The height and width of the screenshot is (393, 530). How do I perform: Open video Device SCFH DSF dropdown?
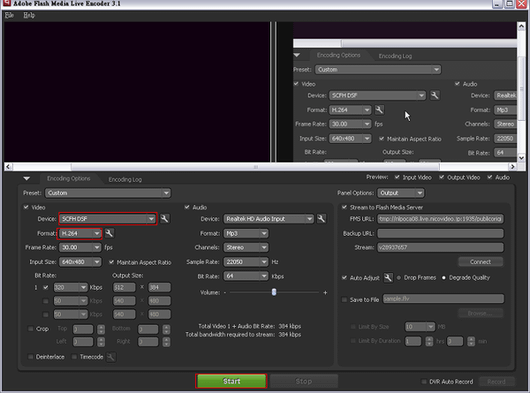[107, 219]
